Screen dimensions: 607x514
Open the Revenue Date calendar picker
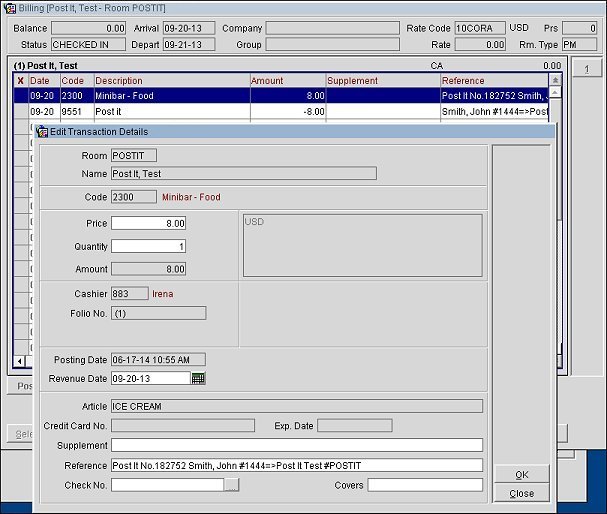pyautogui.click(x=198, y=378)
